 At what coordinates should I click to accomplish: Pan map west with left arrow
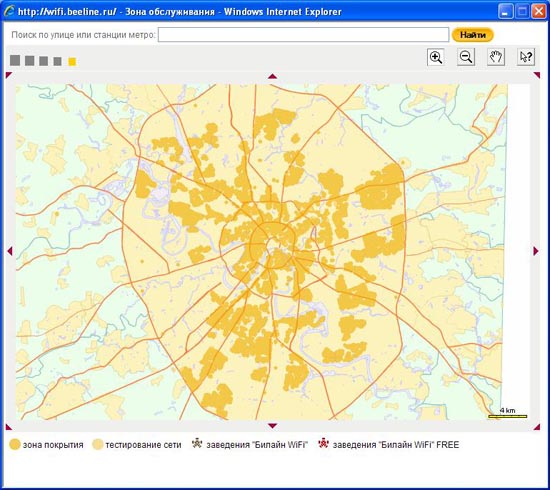(9, 251)
